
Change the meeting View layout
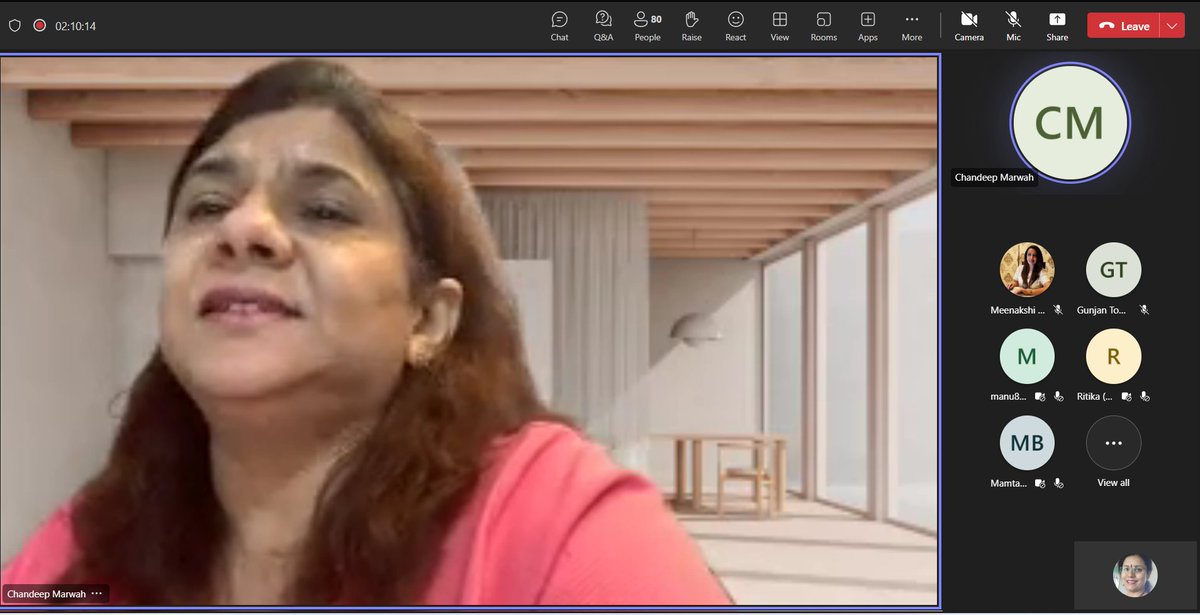(x=779, y=25)
